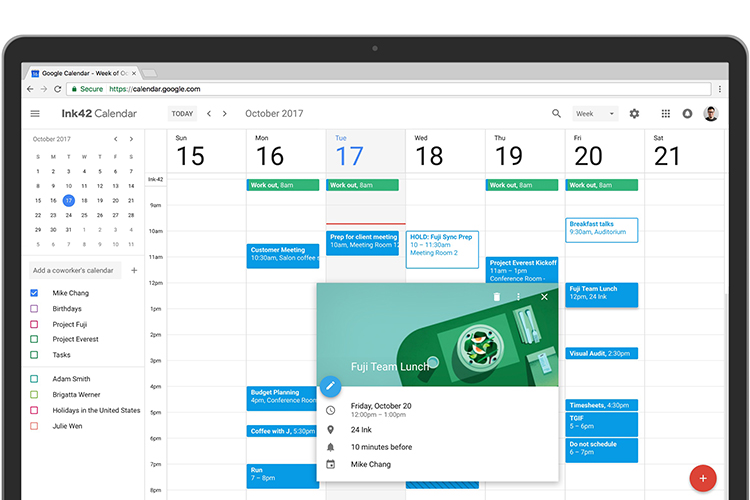
Task: Open event options three-dot menu
Action: coord(518,297)
